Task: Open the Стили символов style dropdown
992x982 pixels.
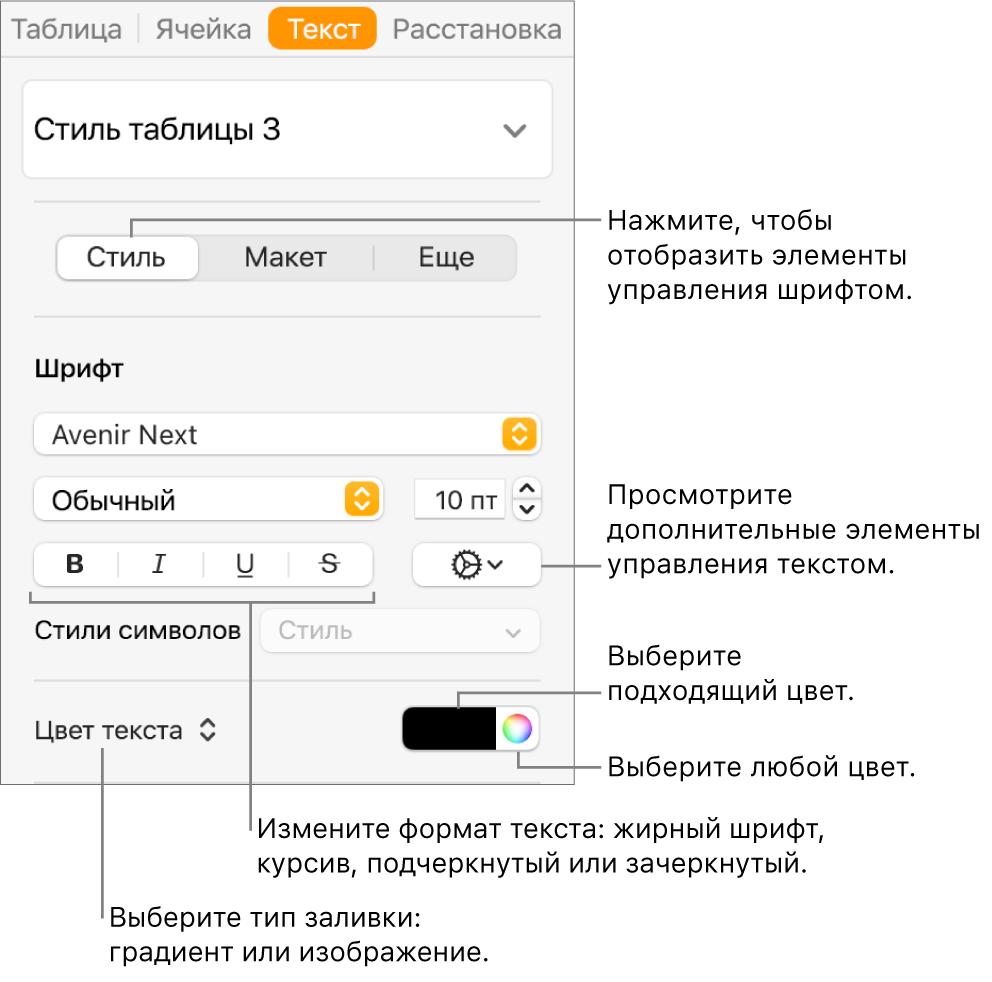Action: pos(400,631)
